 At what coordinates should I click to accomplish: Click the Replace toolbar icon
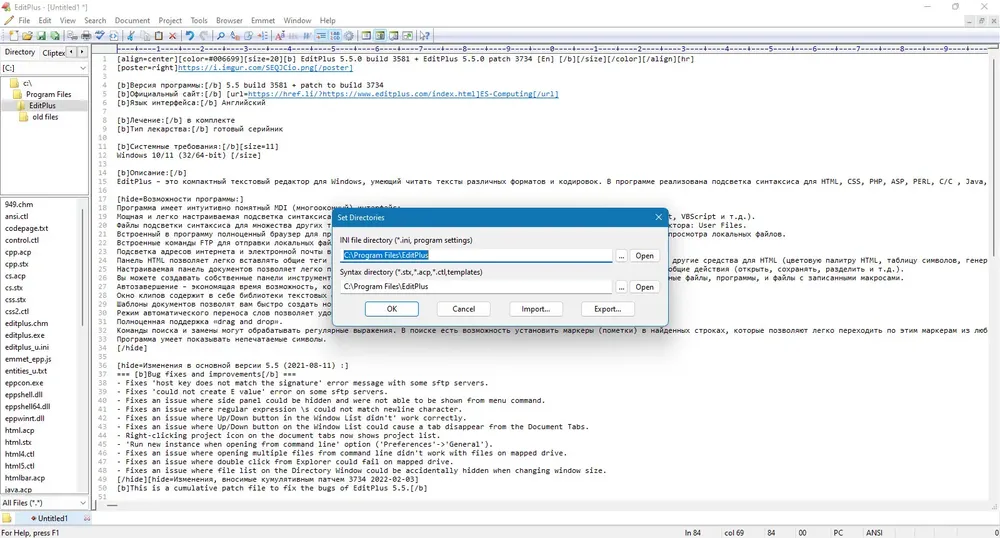pyautogui.click(x=235, y=36)
